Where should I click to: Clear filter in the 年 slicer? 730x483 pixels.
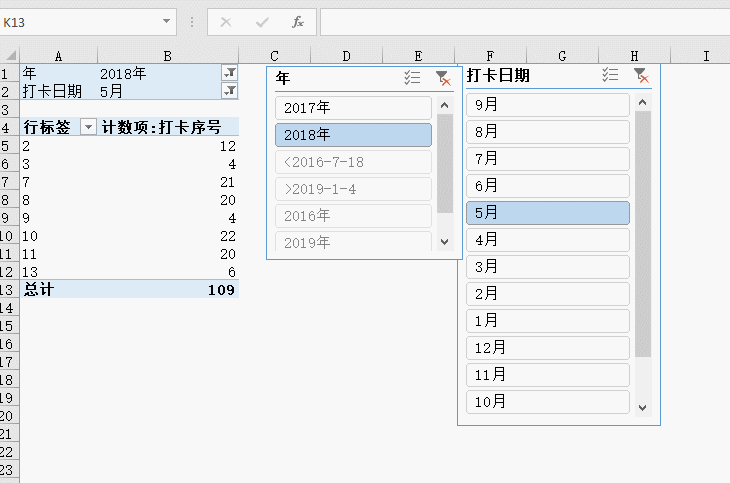click(x=443, y=78)
